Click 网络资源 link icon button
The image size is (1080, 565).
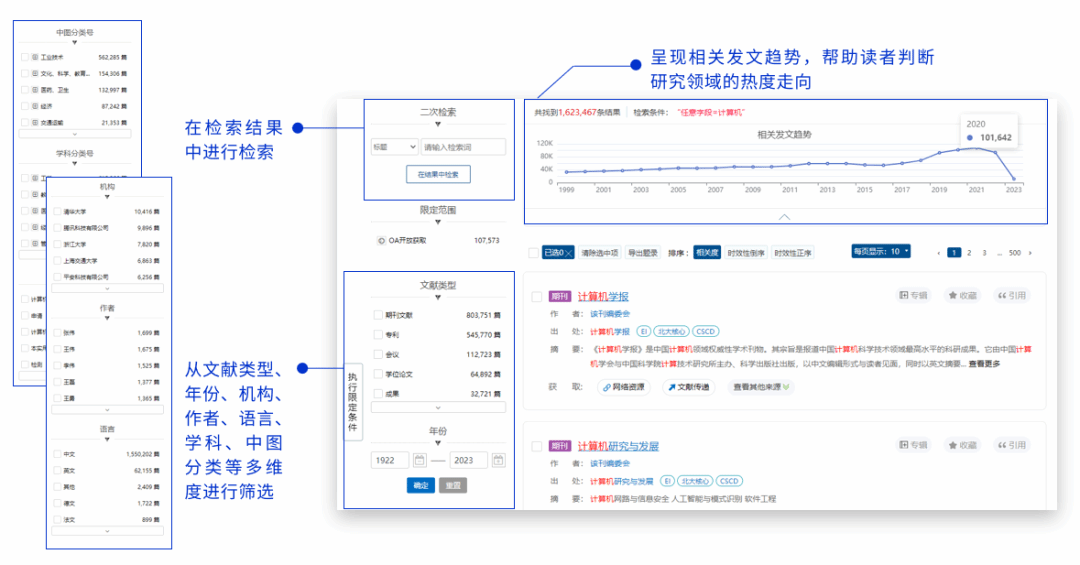coord(606,387)
